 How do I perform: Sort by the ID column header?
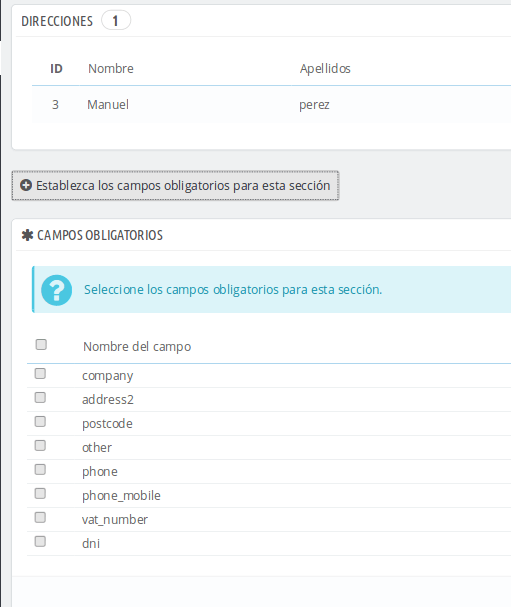[x=56, y=69]
